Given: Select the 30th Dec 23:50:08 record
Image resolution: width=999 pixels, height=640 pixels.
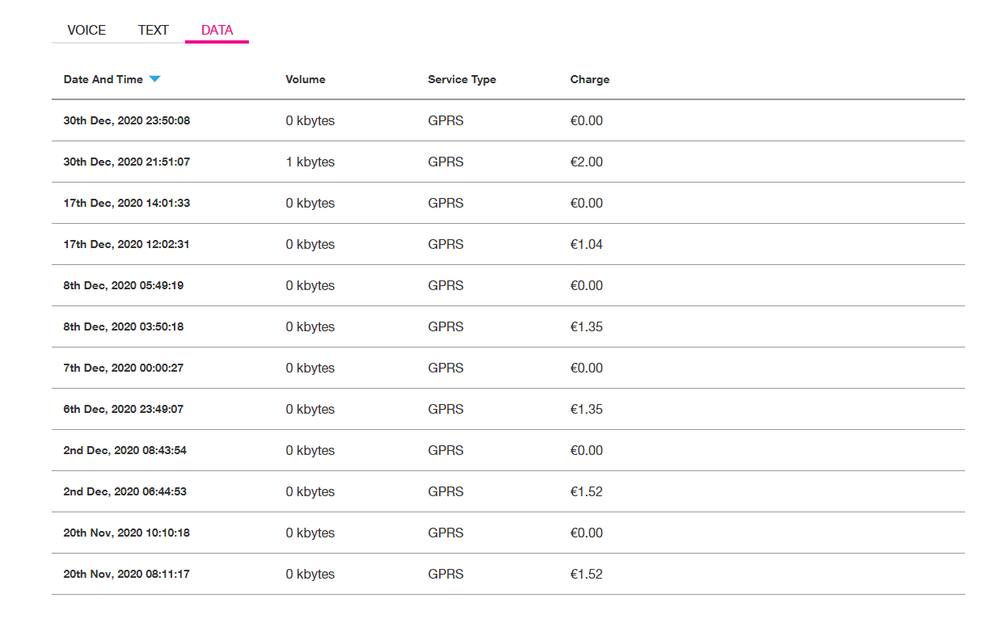Looking at the screenshot, I should click(x=126, y=121).
